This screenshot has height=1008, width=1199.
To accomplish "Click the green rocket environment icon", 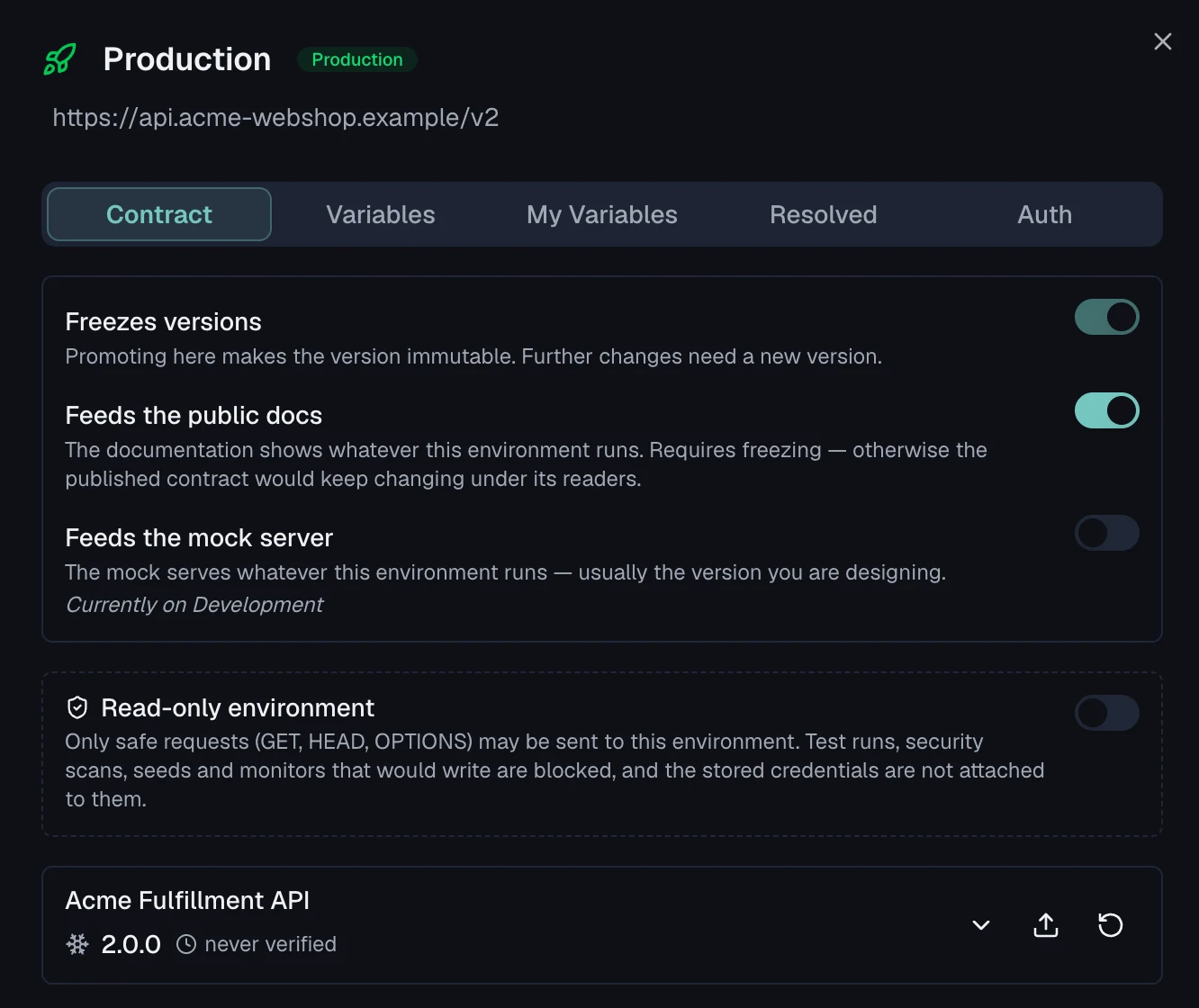I will click(x=60, y=59).
